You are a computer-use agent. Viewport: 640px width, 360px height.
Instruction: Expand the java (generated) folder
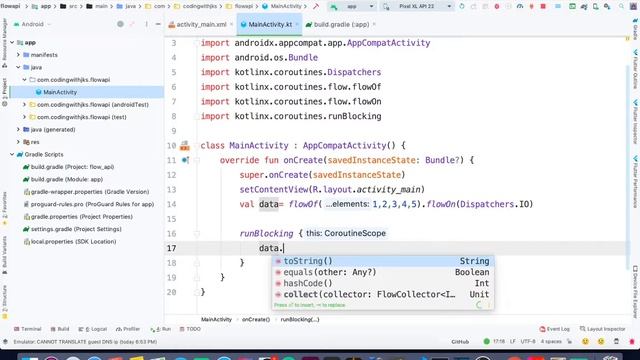pyautogui.click(x=18, y=129)
